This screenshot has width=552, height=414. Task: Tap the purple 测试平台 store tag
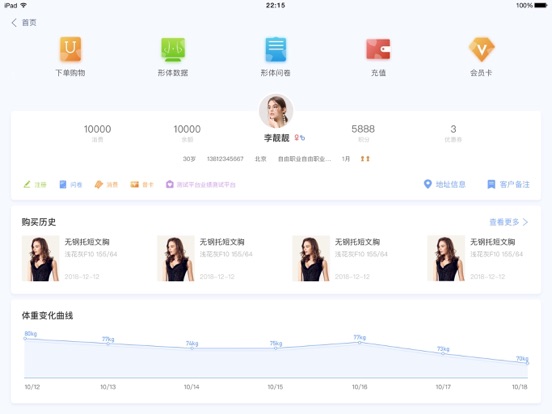[201, 184]
